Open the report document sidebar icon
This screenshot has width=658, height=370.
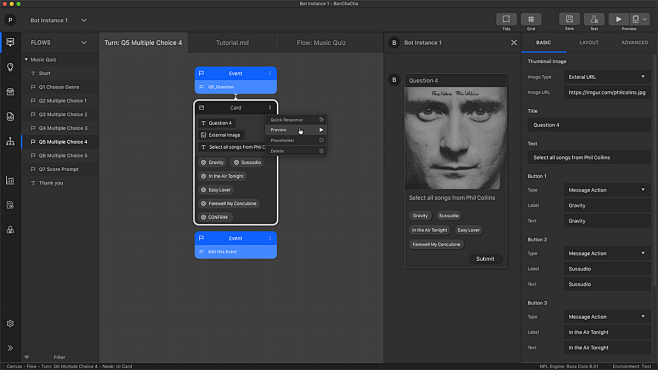coord(10,205)
